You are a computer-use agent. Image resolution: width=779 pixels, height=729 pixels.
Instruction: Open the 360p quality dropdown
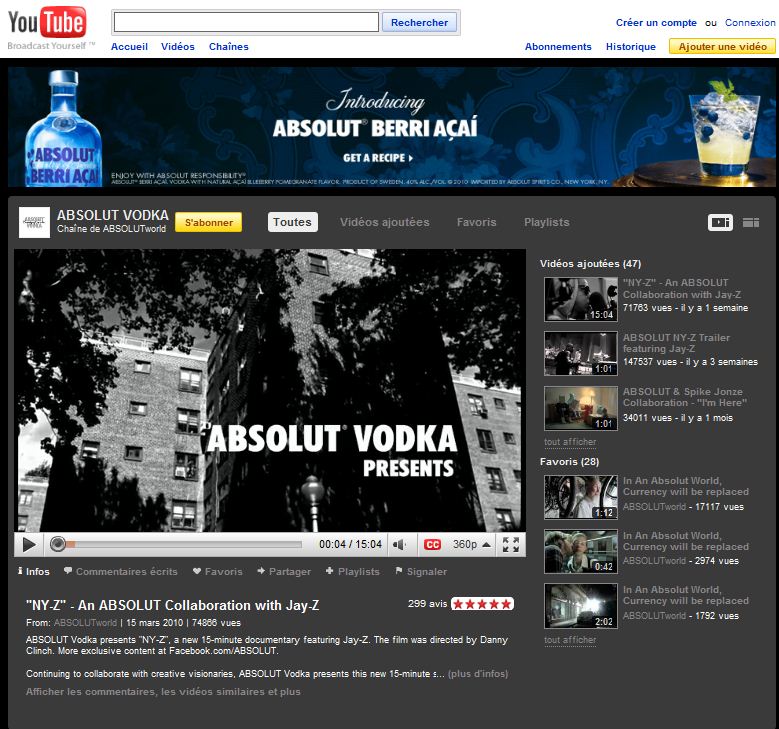(472, 545)
